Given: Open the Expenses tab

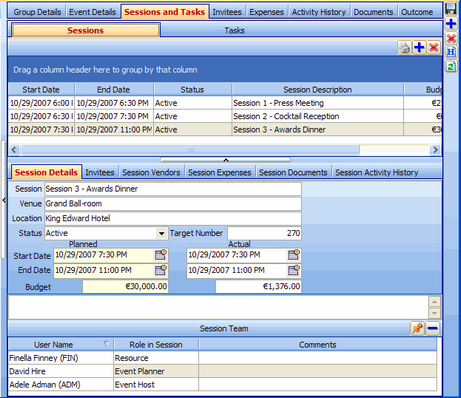Looking at the screenshot, I should tap(266, 12).
